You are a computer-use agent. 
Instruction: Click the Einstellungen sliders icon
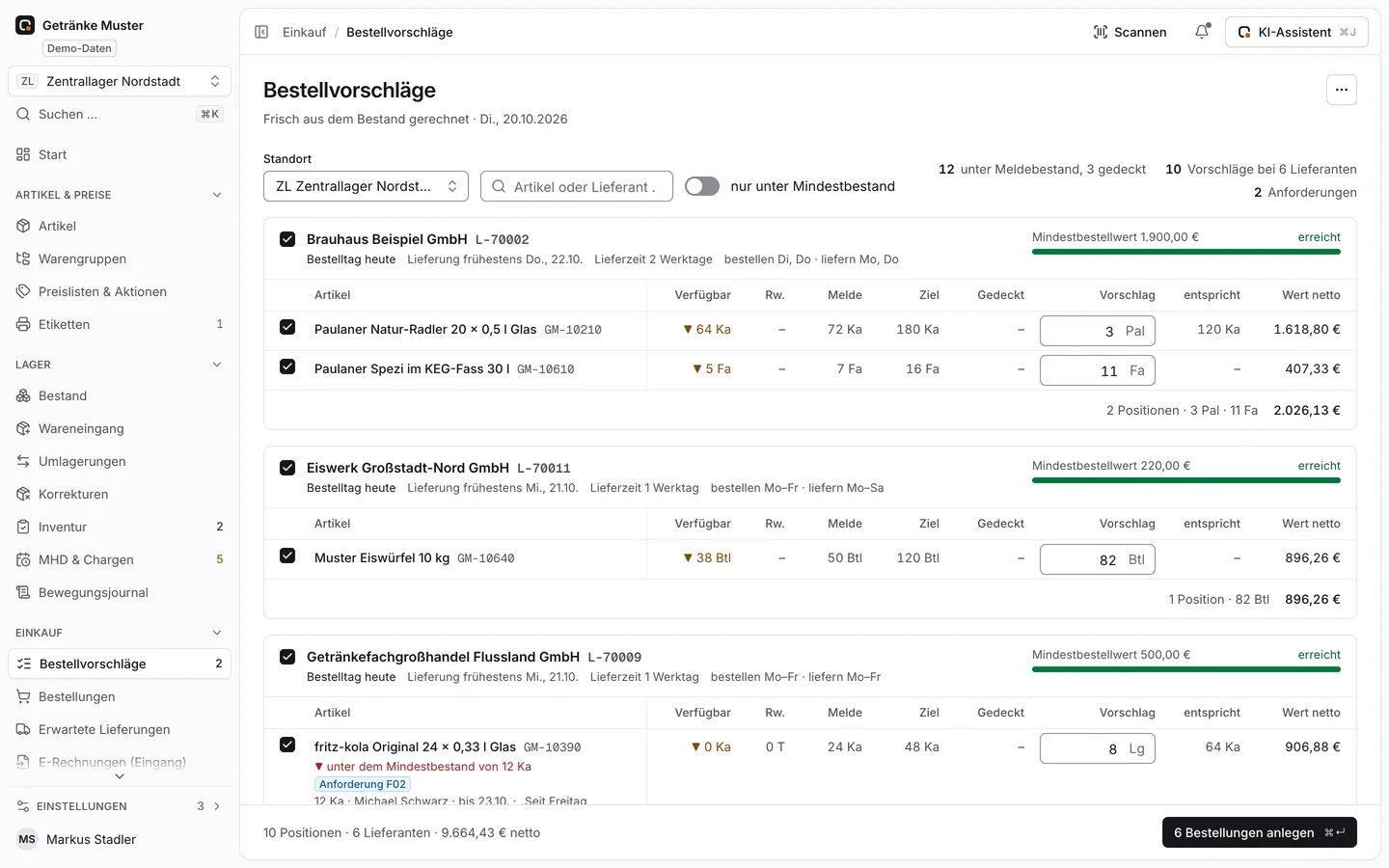click(x=23, y=806)
